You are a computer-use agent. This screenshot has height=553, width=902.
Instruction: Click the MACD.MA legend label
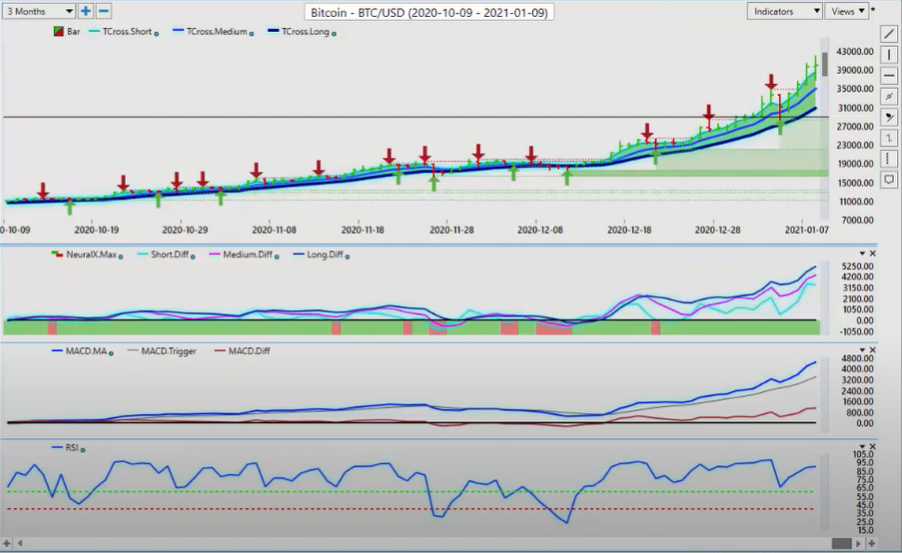click(86, 350)
